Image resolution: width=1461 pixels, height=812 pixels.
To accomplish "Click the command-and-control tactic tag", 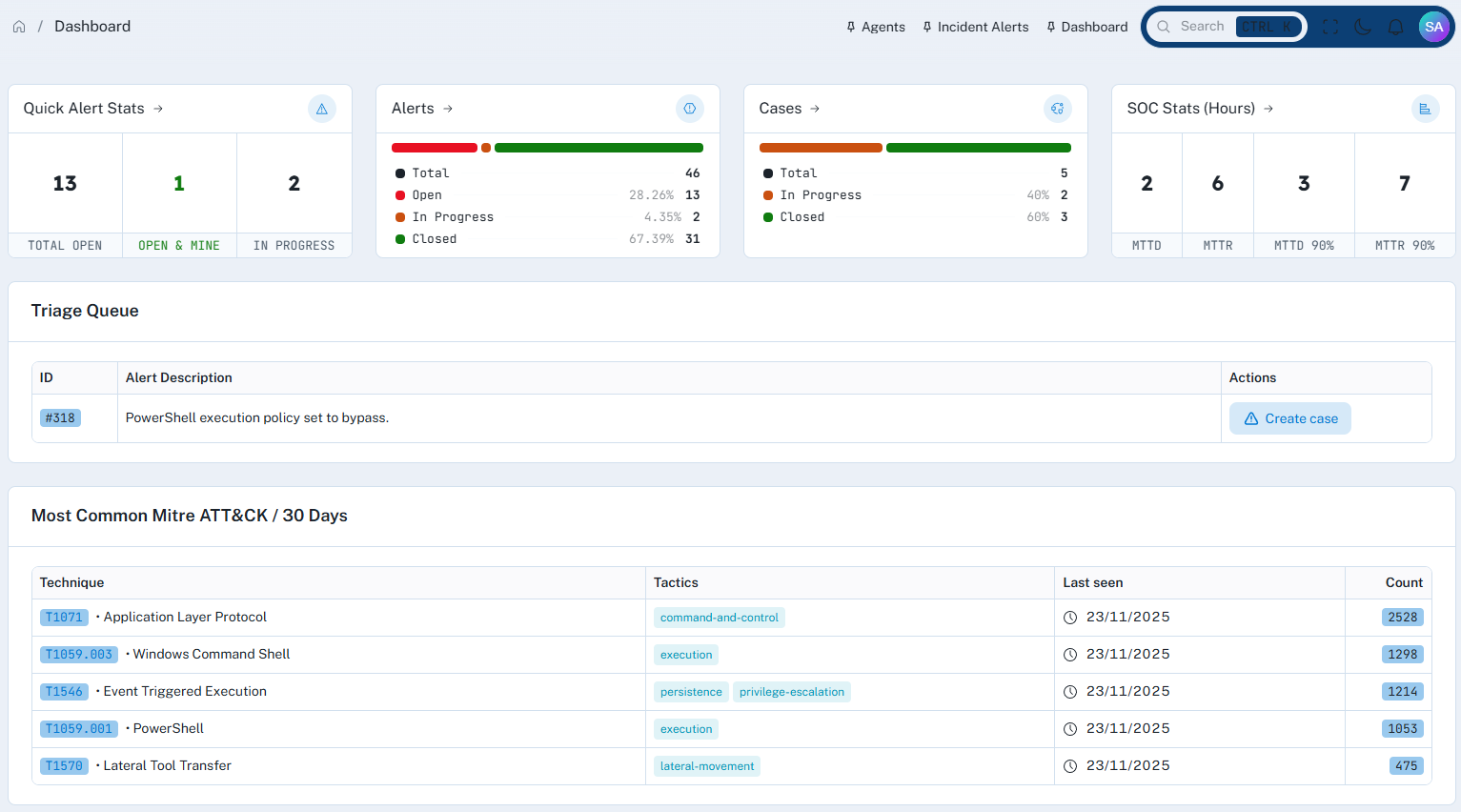I will [719, 617].
